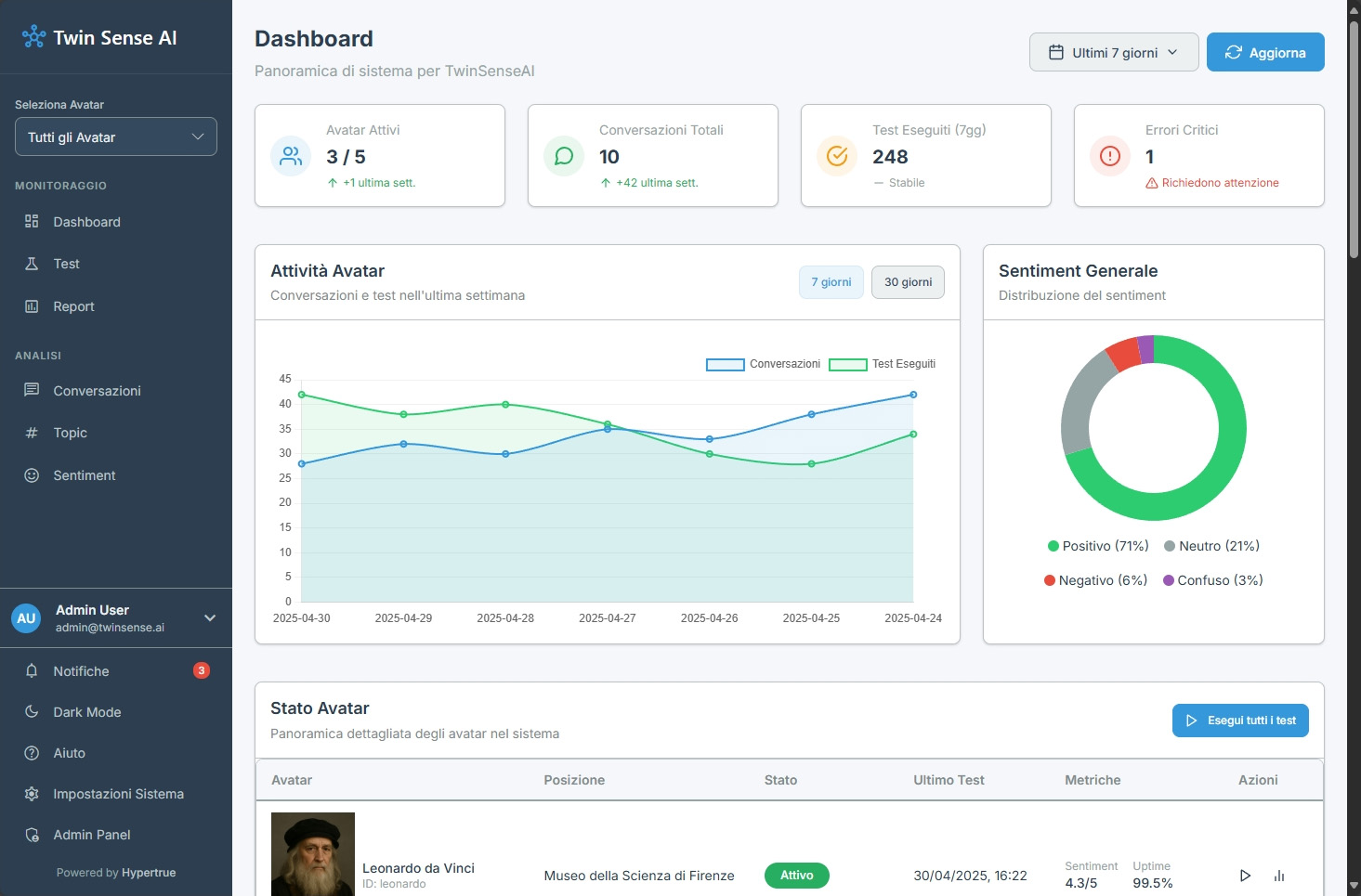This screenshot has width=1361, height=896.
Task: Click Leonardo da Vinci's portrait thumbnail
Action: click(313, 854)
